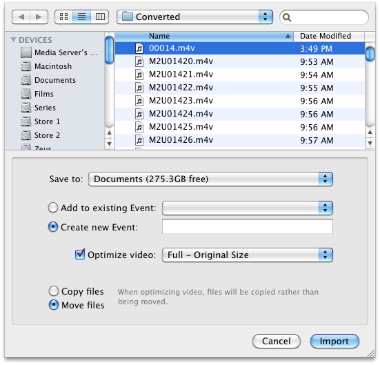Open the Converted folder path dropdown

pyautogui.click(x=195, y=17)
